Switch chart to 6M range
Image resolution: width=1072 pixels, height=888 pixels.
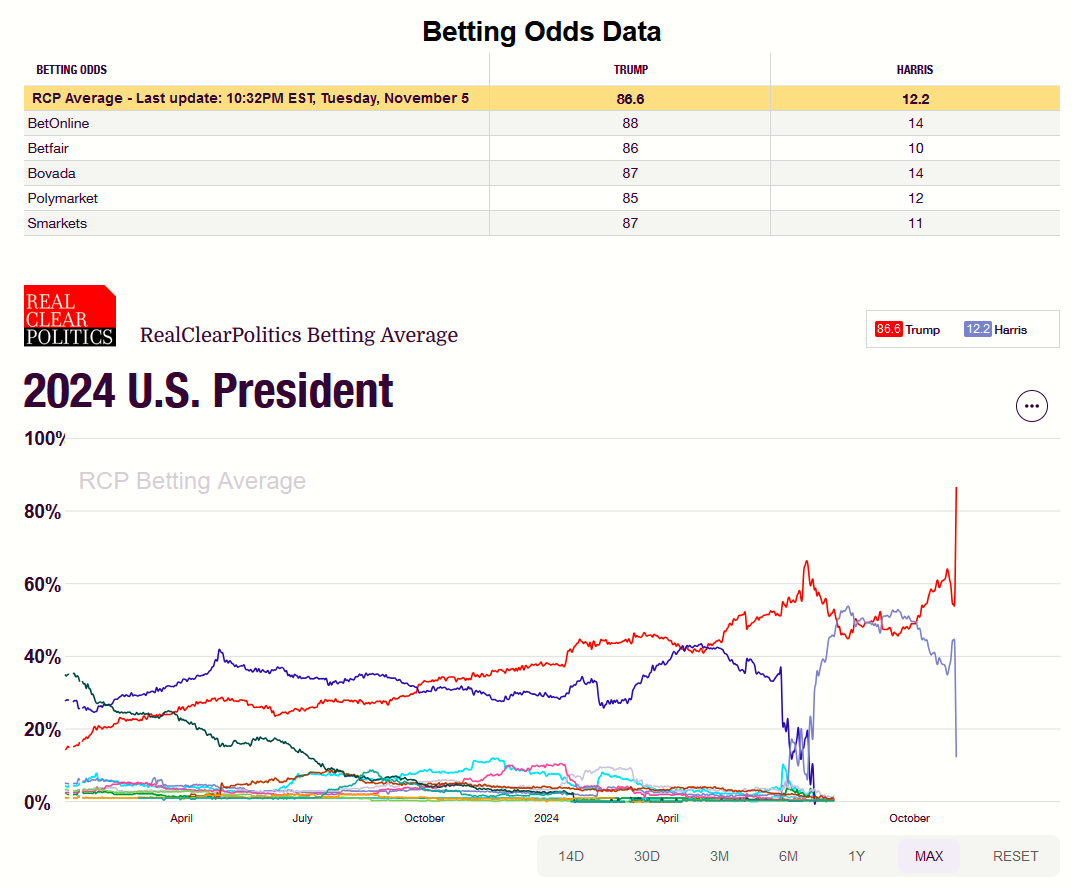788,856
